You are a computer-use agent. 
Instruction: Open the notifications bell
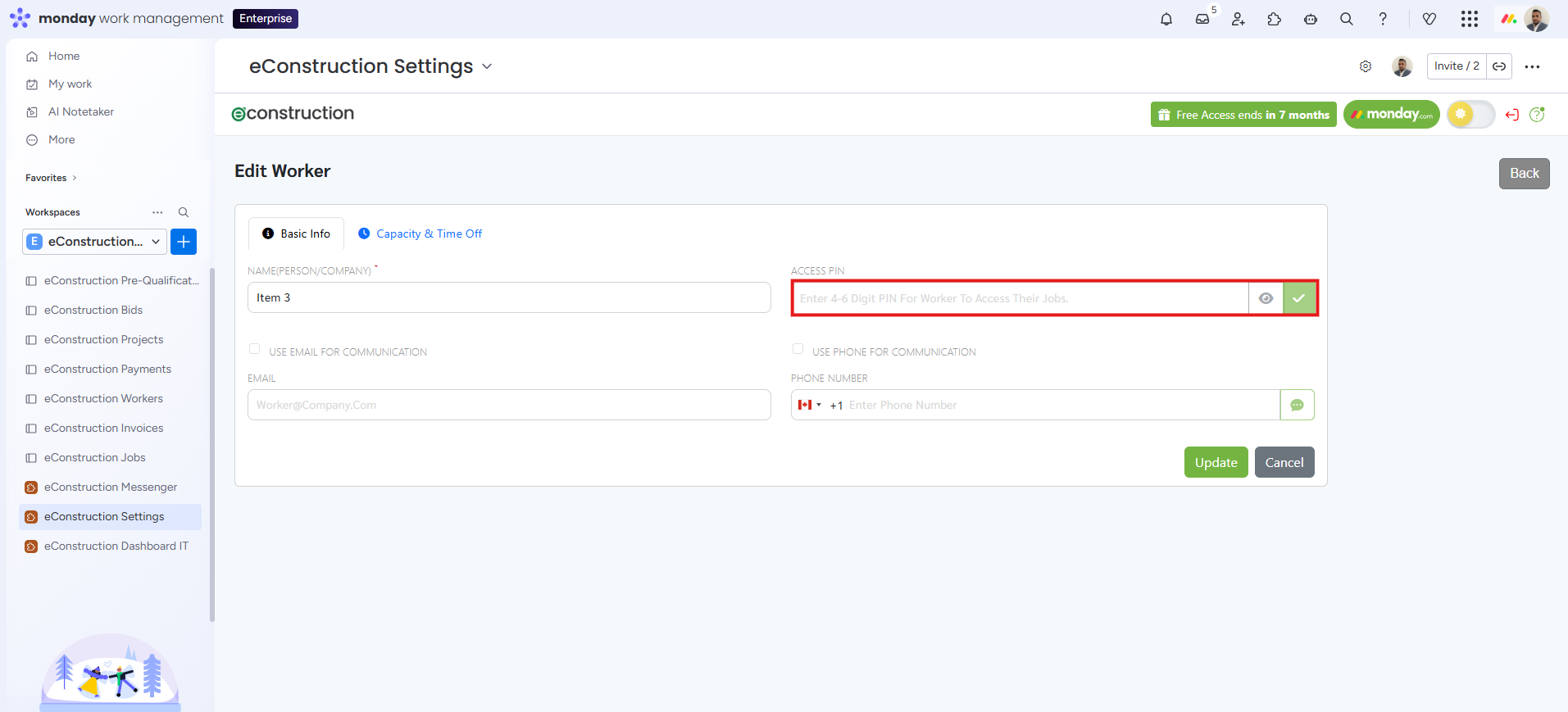pos(1166,19)
